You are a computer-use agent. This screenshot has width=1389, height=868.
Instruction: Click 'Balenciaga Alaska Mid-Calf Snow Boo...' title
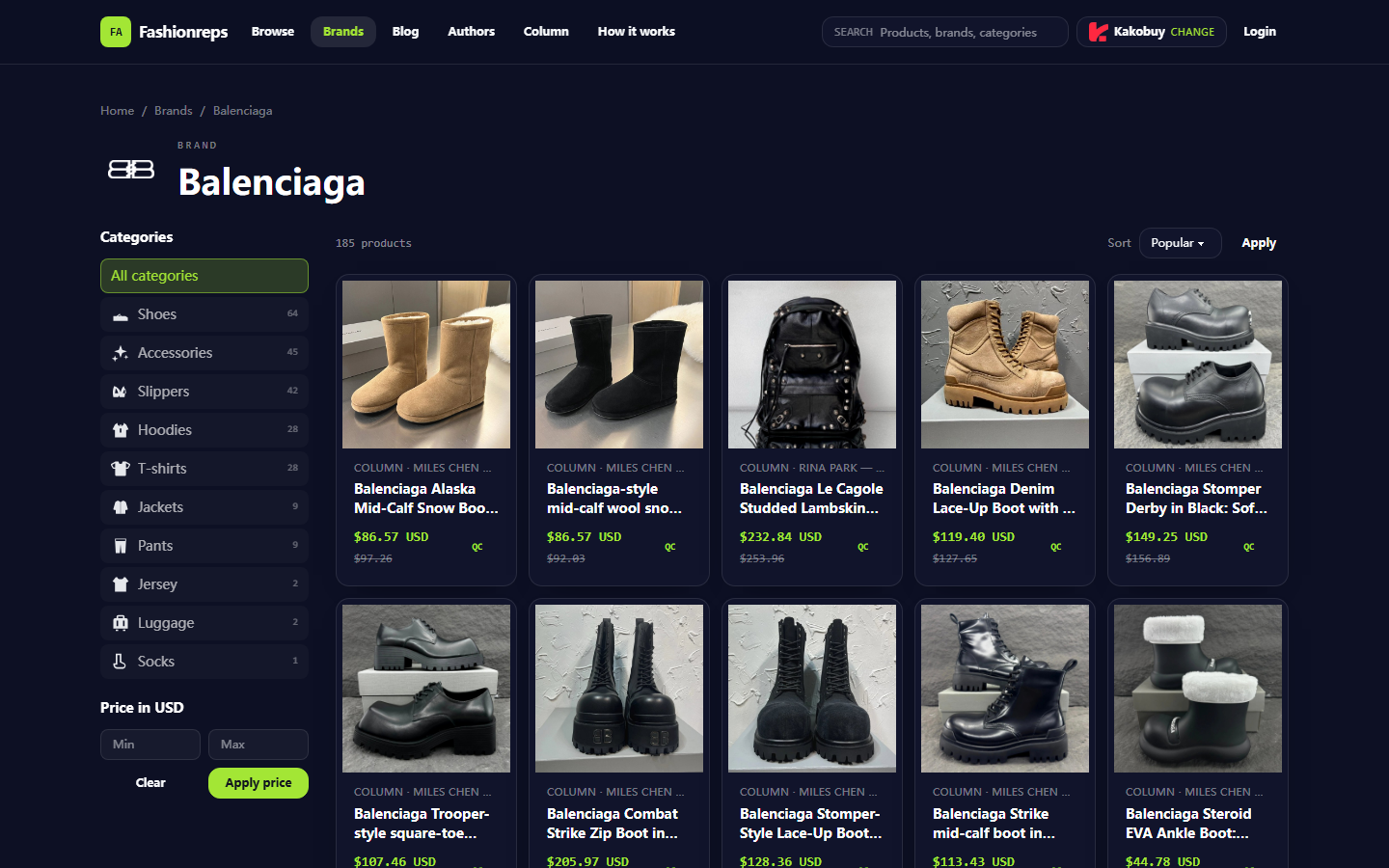426,499
